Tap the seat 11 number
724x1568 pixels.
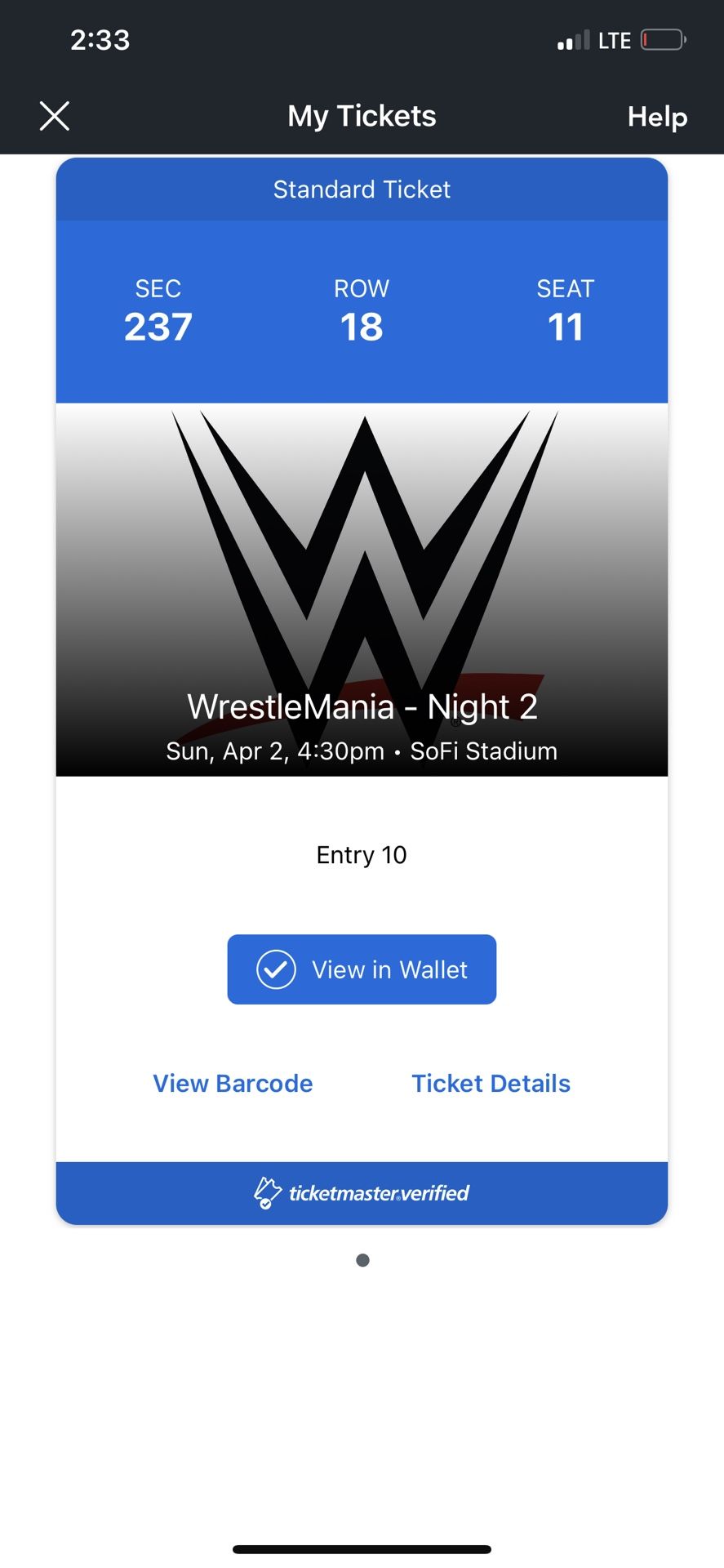(565, 327)
